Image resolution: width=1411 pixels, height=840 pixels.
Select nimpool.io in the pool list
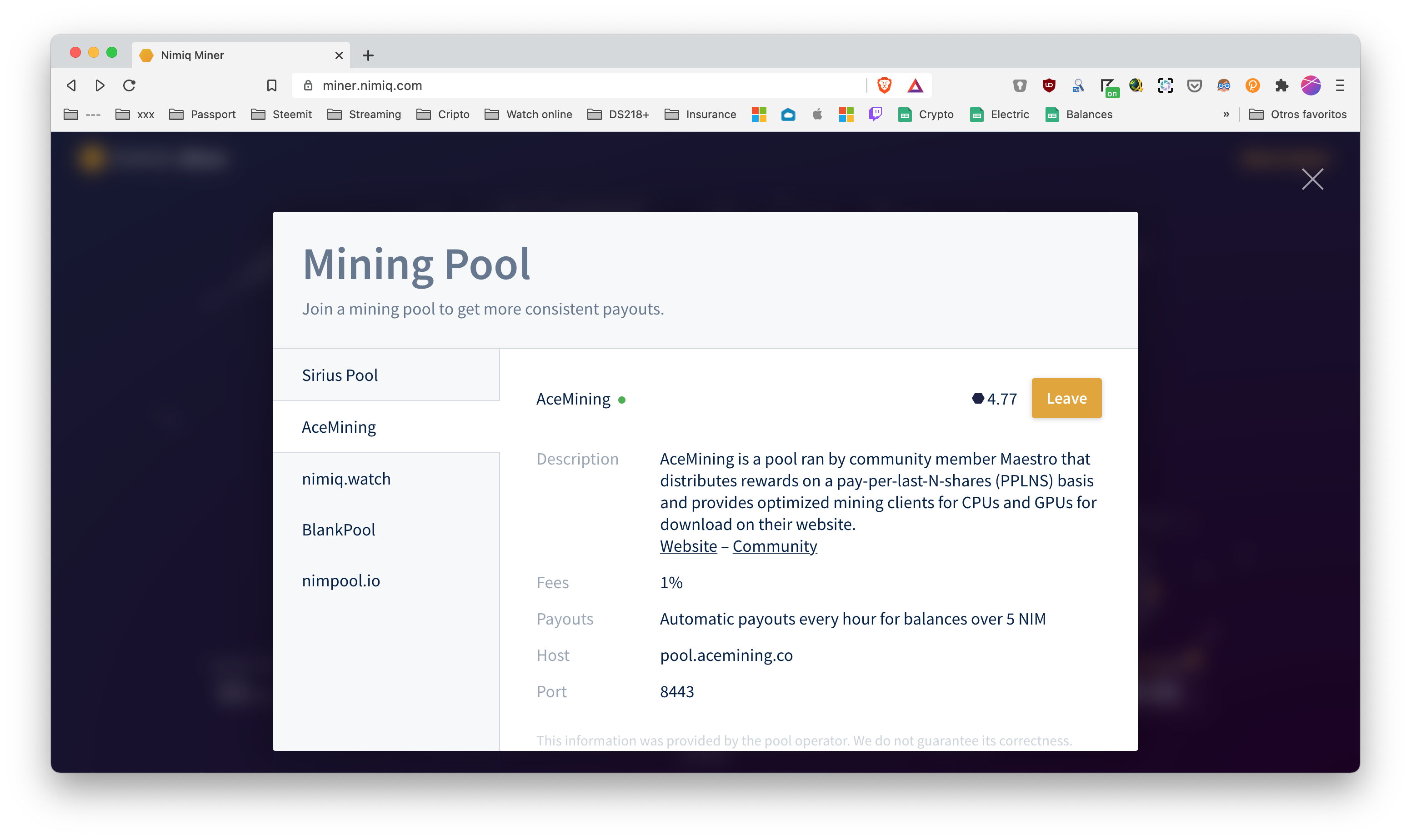point(386,581)
